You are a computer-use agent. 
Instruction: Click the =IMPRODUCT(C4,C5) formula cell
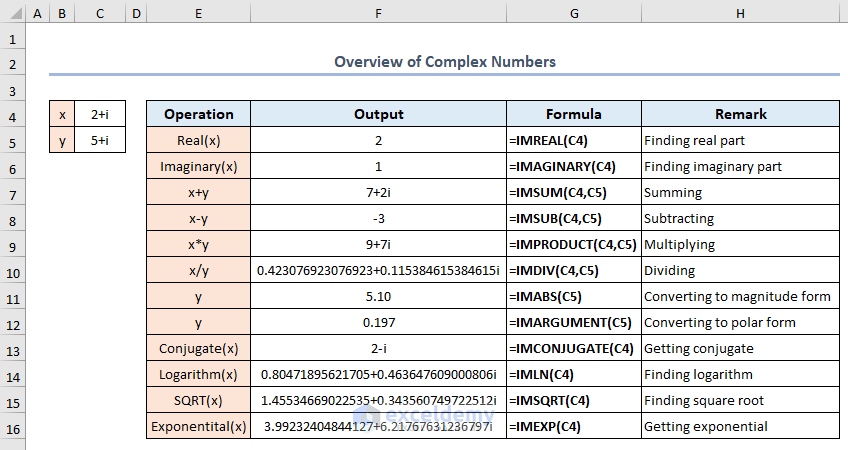[x=574, y=244]
